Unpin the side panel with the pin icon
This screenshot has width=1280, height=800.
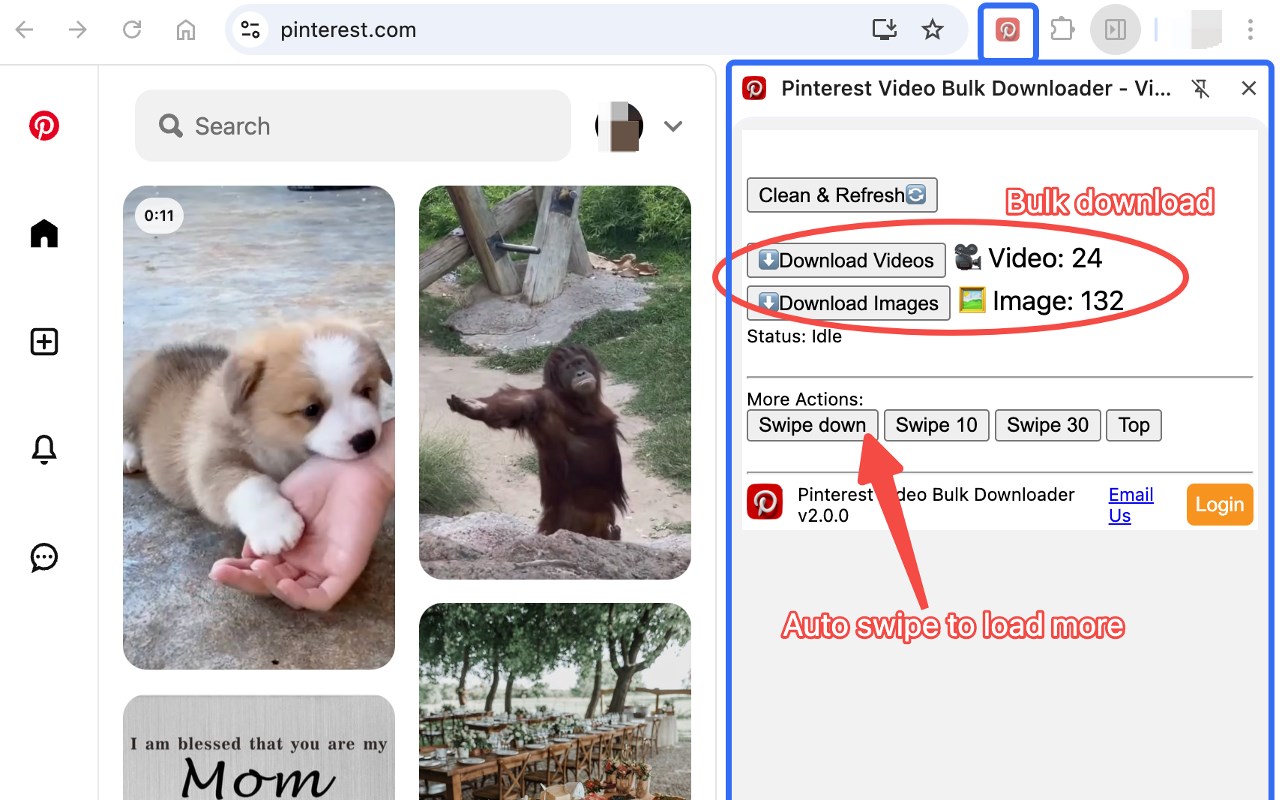1201,89
